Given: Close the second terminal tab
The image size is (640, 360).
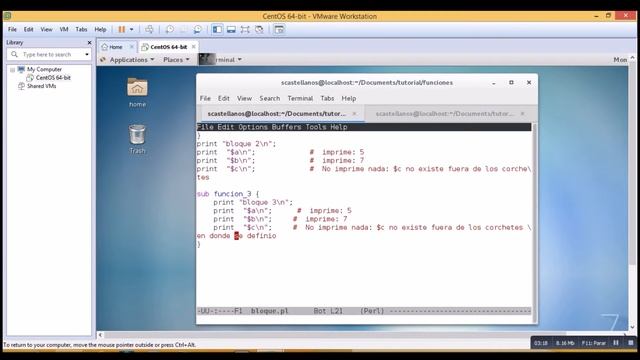Looking at the screenshot, I should [522, 113].
